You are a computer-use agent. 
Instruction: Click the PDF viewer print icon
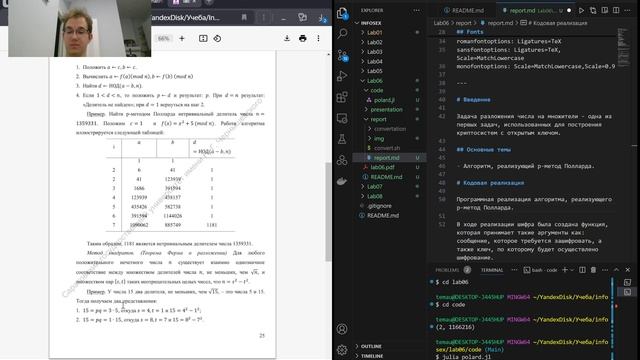tap(302, 38)
